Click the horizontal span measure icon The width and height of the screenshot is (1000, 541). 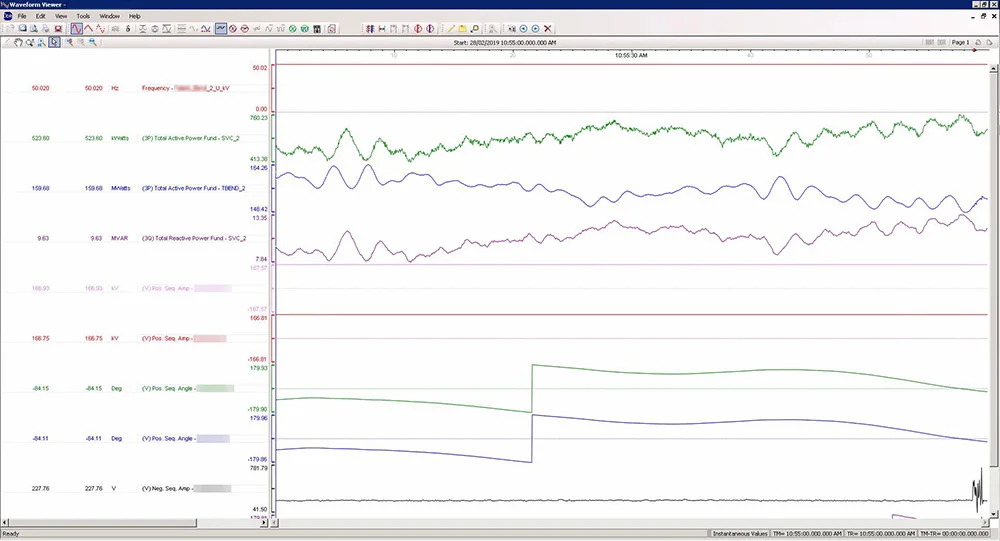(381, 29)
